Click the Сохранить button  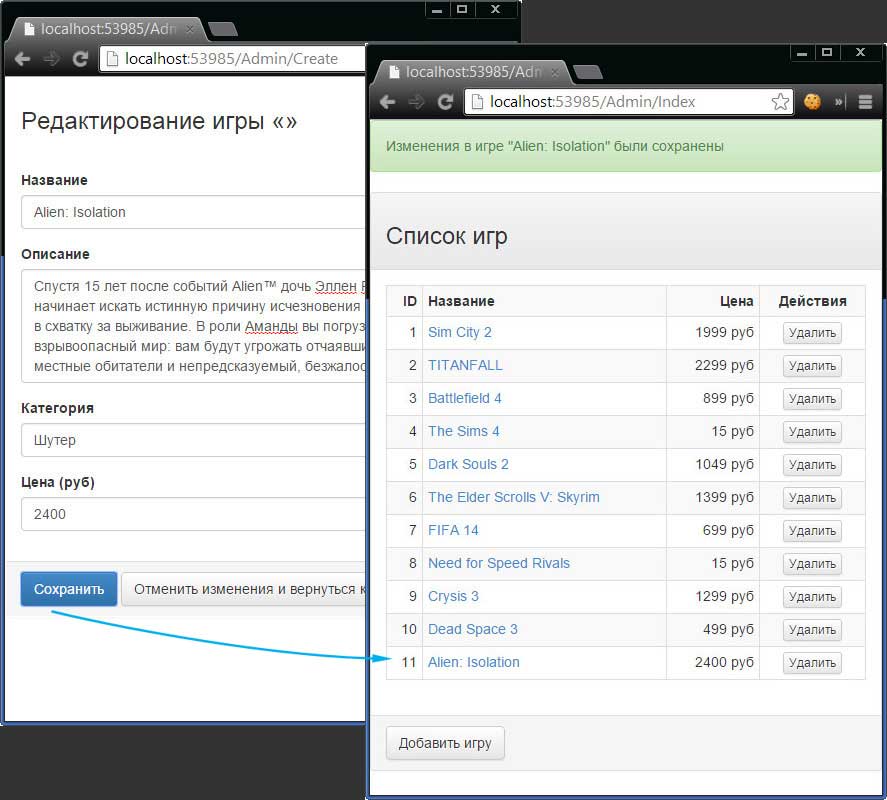point(69,589)
